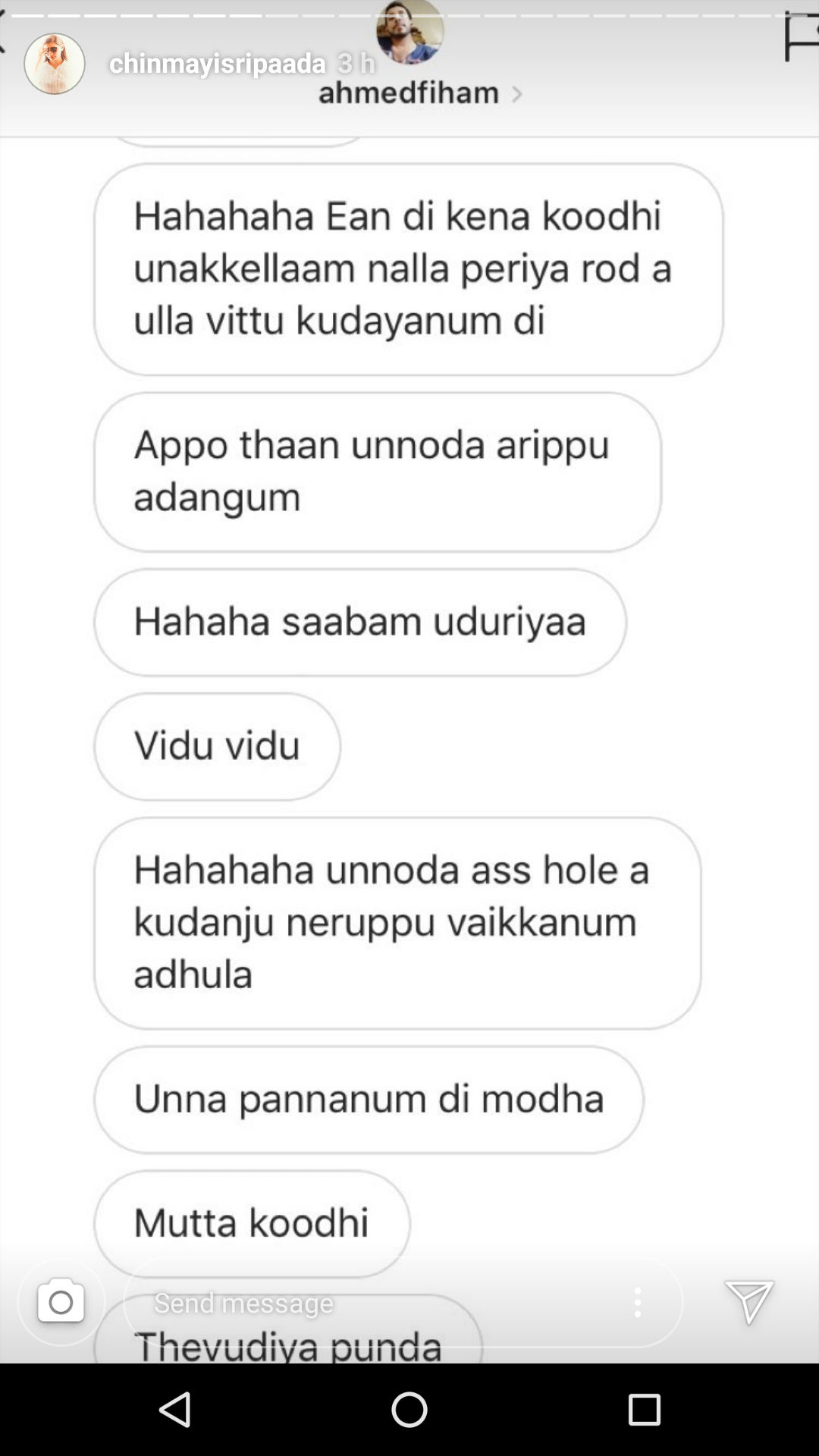Tap the Android home navigation button
Image resolution: width=819 pixels, height=1456 pixels.
pyautogui.click(x=409, y=1410)
